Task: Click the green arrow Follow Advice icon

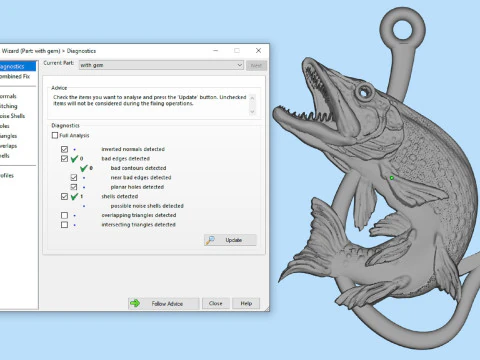Action: point(135,303)
